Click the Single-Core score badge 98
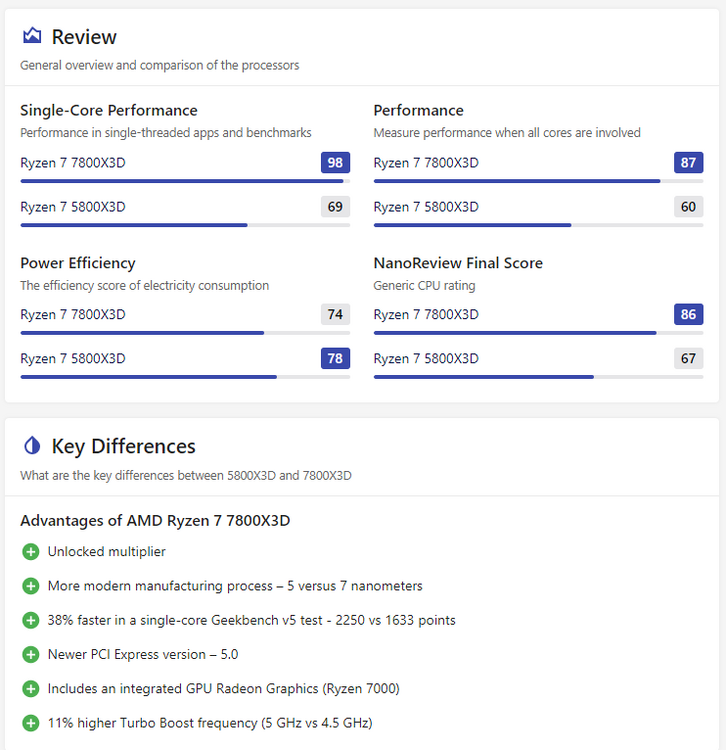The width and height of the screenshot is (726, 750). click(335, 163)
